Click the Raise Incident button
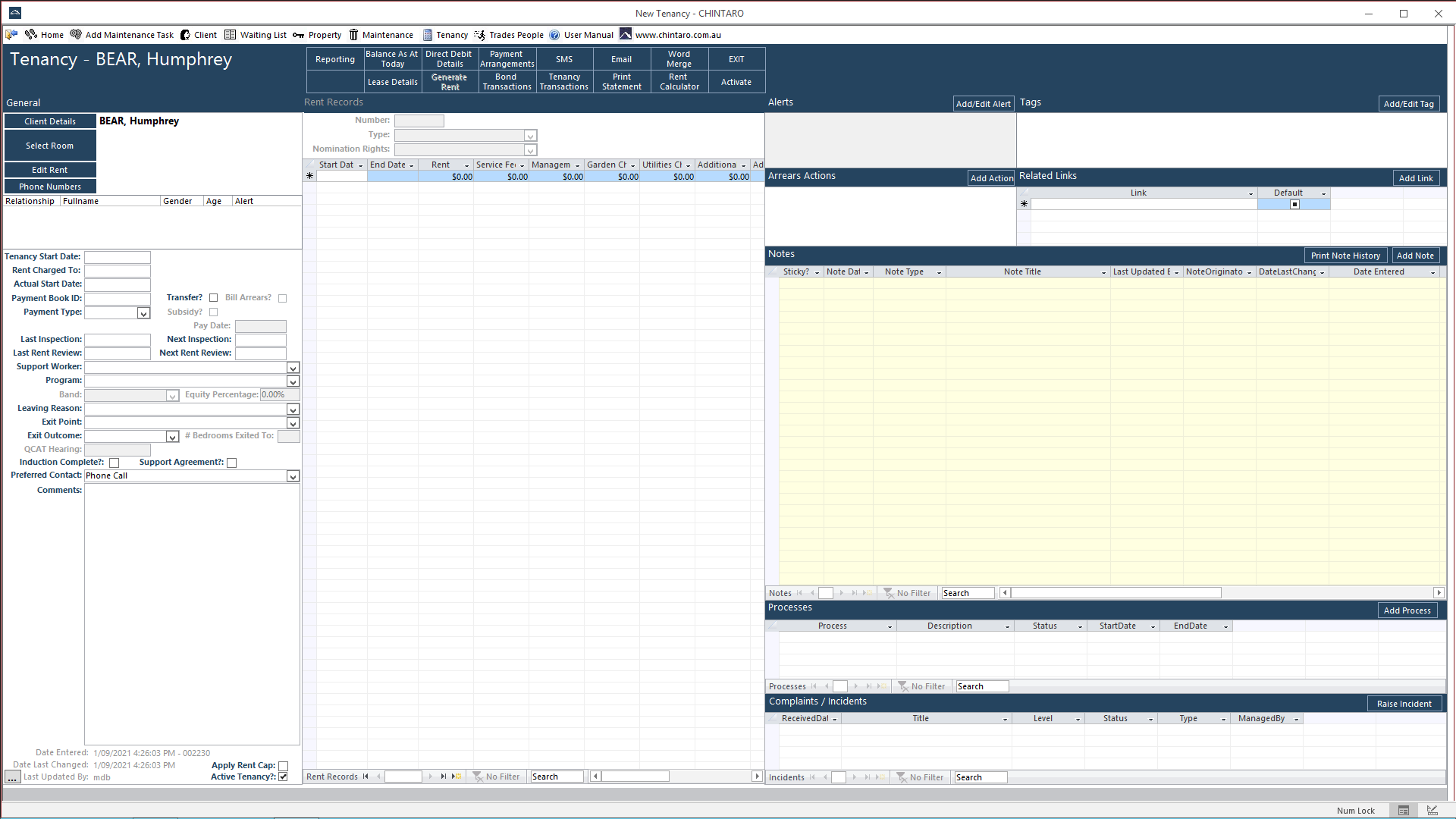The image size is (1456, 819). [x=1404, y=704]
